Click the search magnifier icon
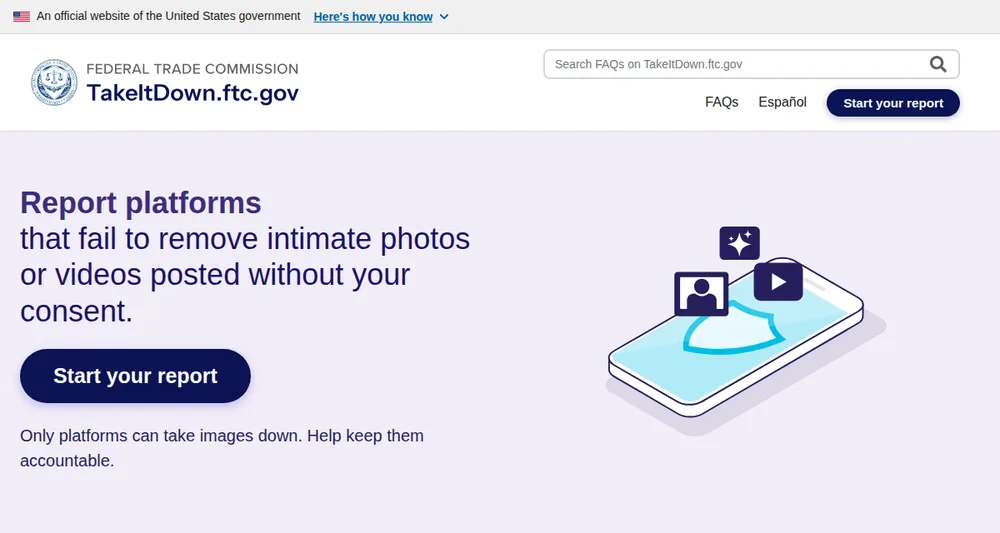1000x533 pixels. 938,64
